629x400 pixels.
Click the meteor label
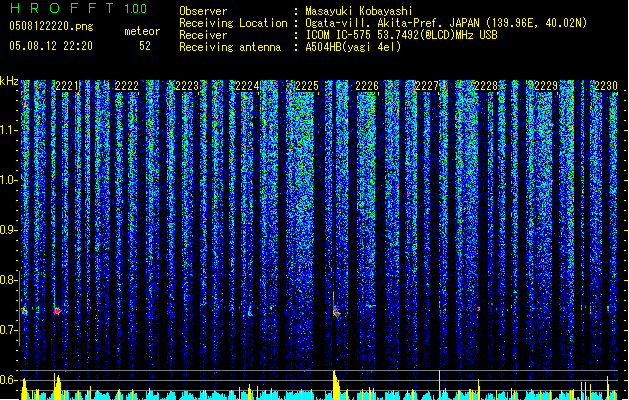point(142,31)
